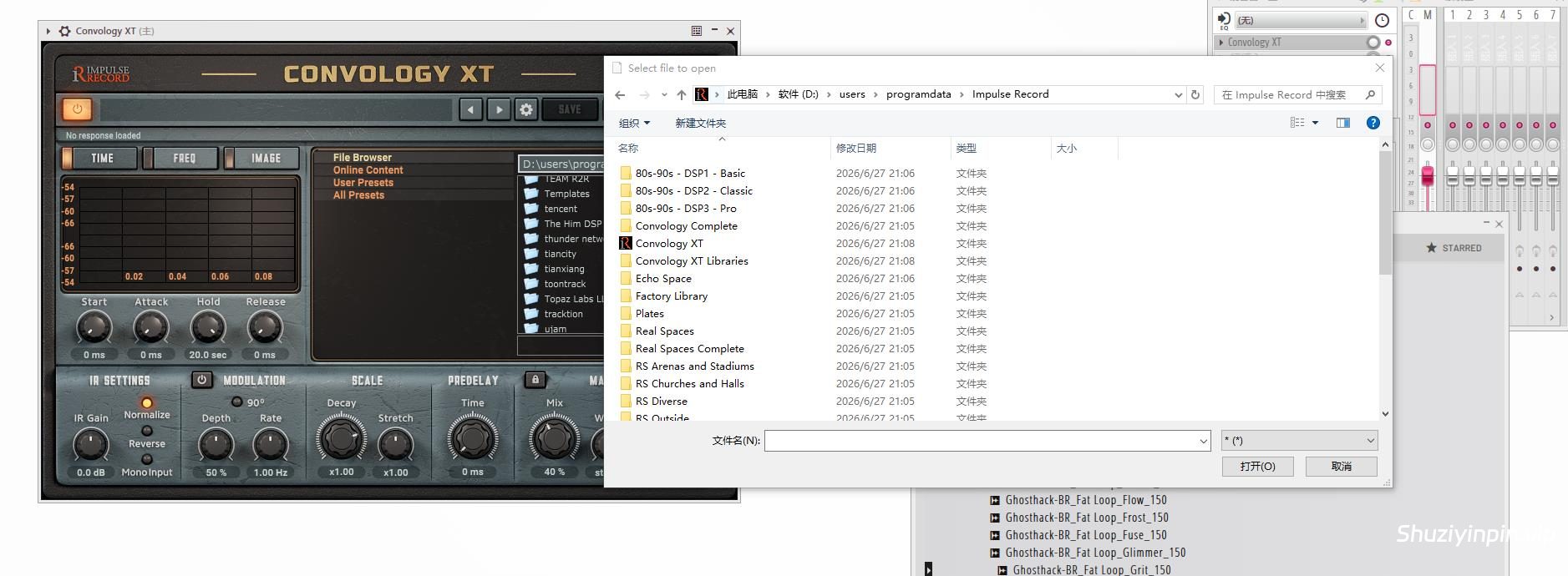Load the next preset with right arrow

(x=499, y=109)
